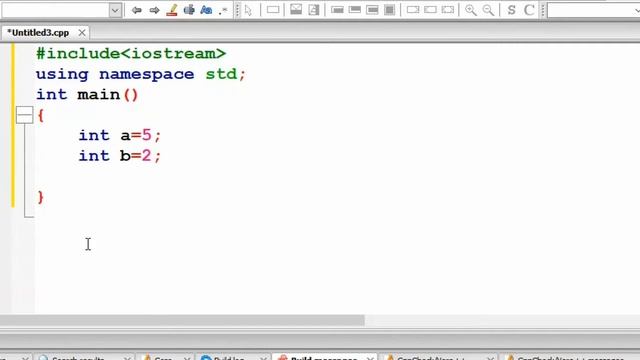
Task: Click the diagram tool with diagonal lines icon
Action: [296, 10]
